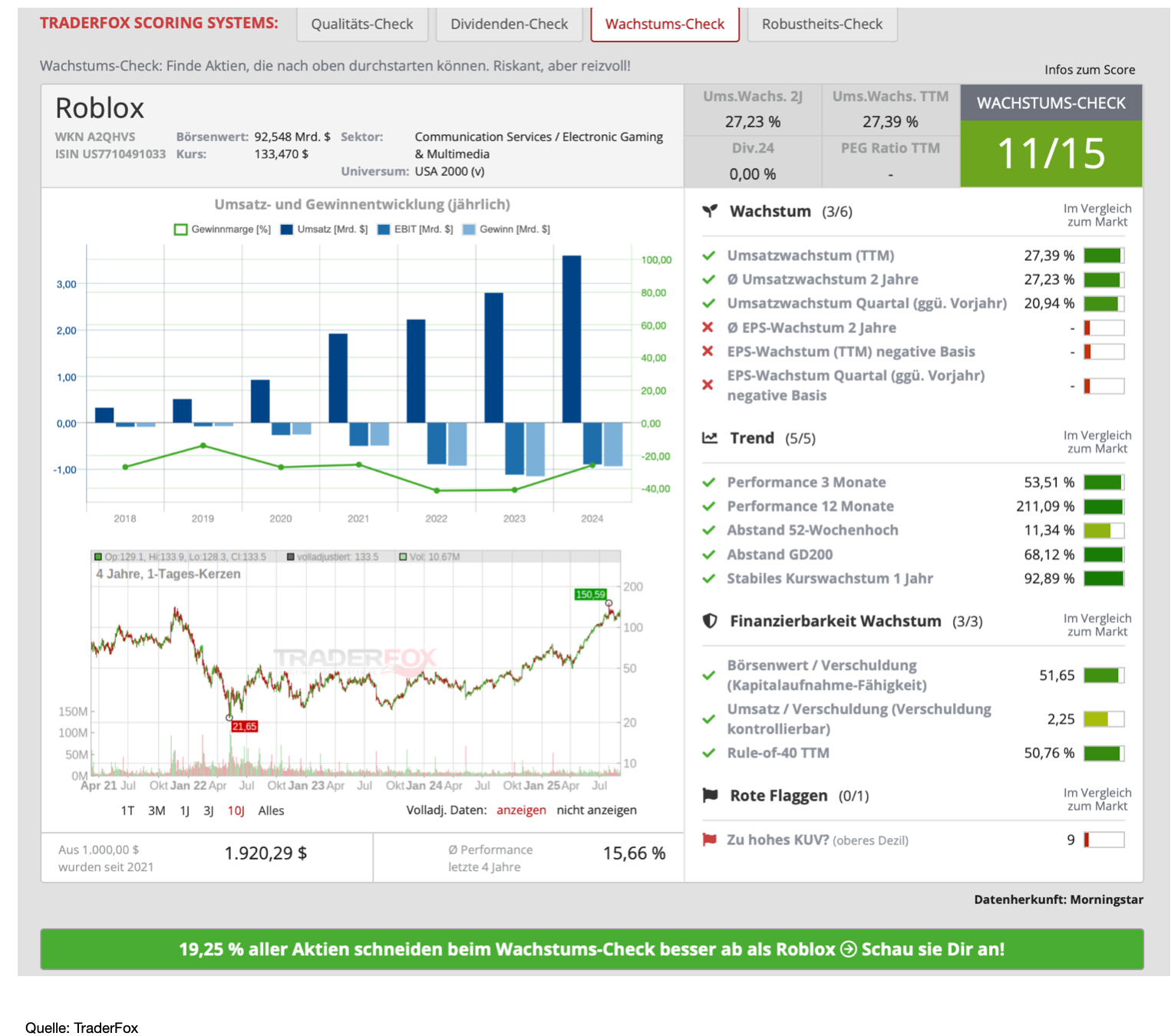1171x1036 pixels.
Task: Click checkmark beside Ø Umsatzwachstum 2 Jahre
Action: tap(709, 279)
